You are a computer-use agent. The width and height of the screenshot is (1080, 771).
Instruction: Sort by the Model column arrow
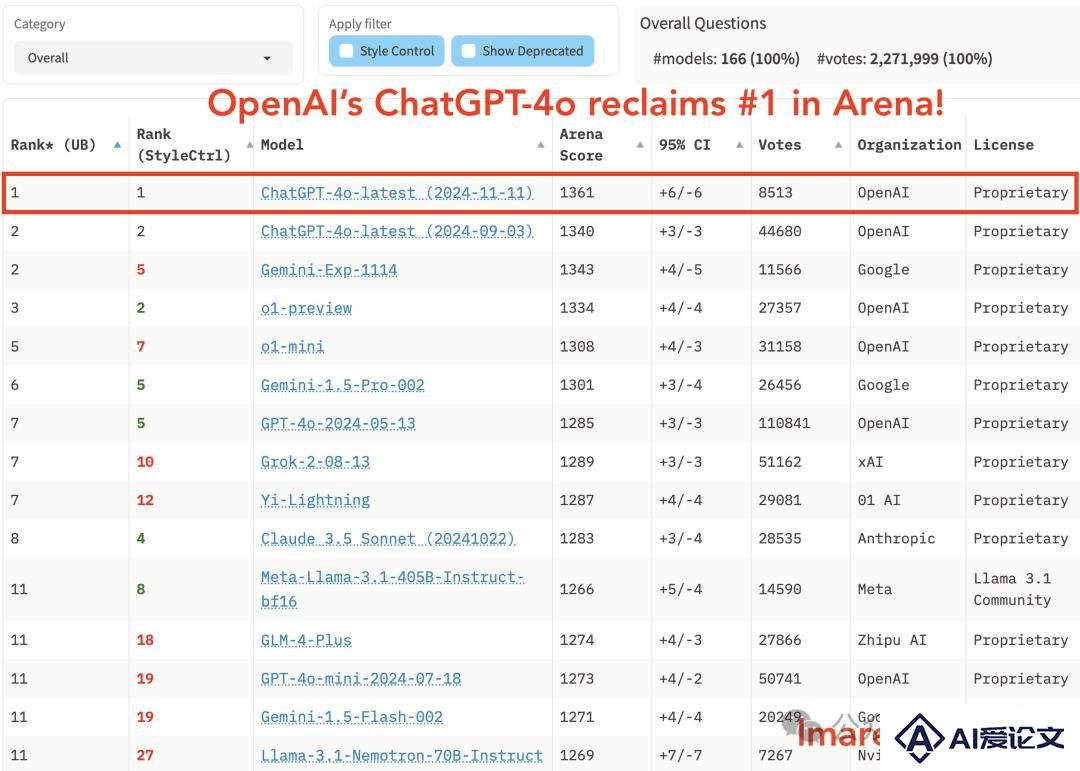541,145
